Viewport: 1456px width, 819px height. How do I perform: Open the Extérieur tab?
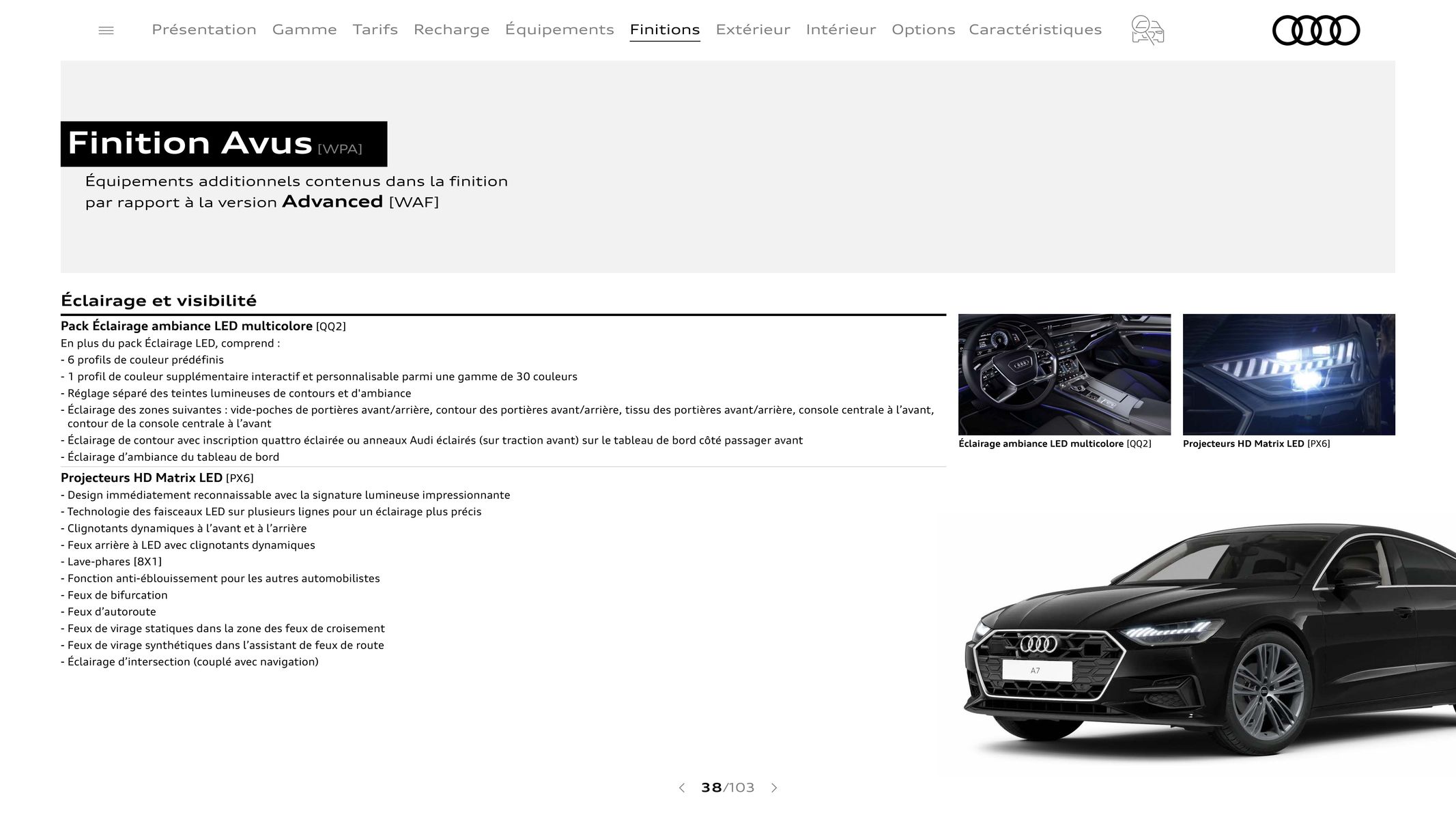pyautogui.click(x=753, y=29)
